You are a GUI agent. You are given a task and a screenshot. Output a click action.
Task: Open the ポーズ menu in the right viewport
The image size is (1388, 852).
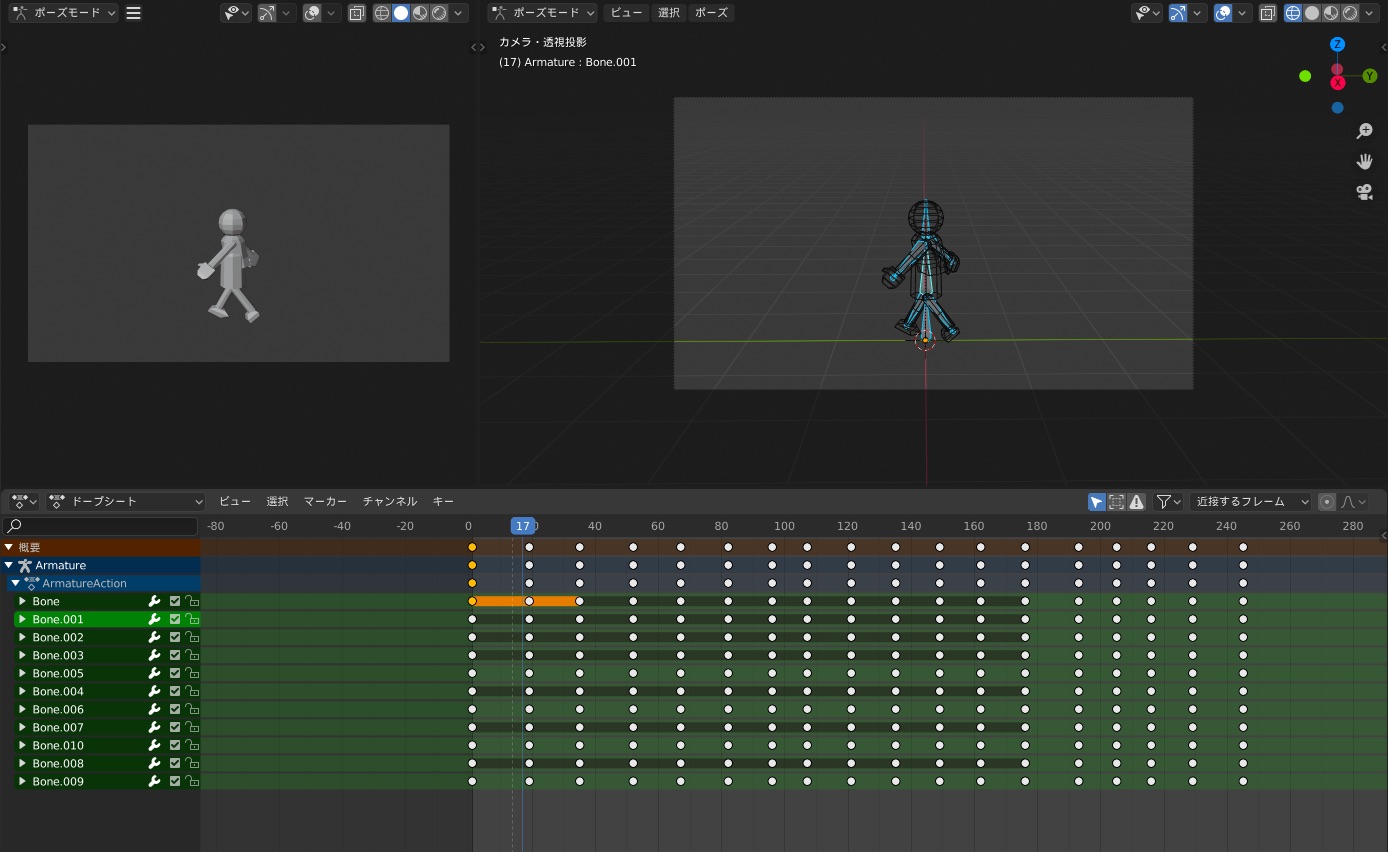coord(711,13)
